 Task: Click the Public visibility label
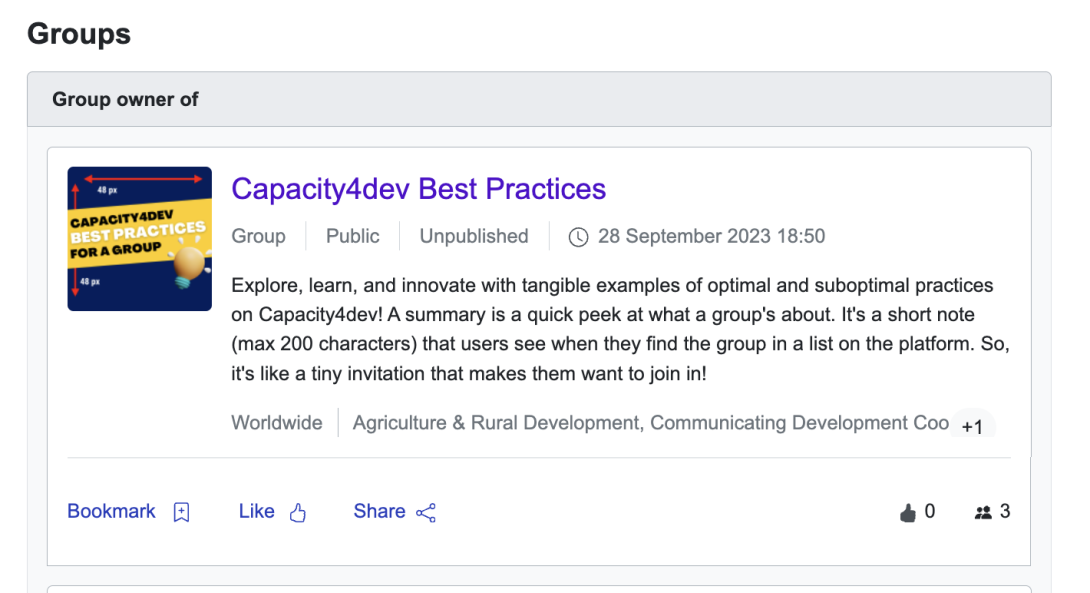(353, 236)
